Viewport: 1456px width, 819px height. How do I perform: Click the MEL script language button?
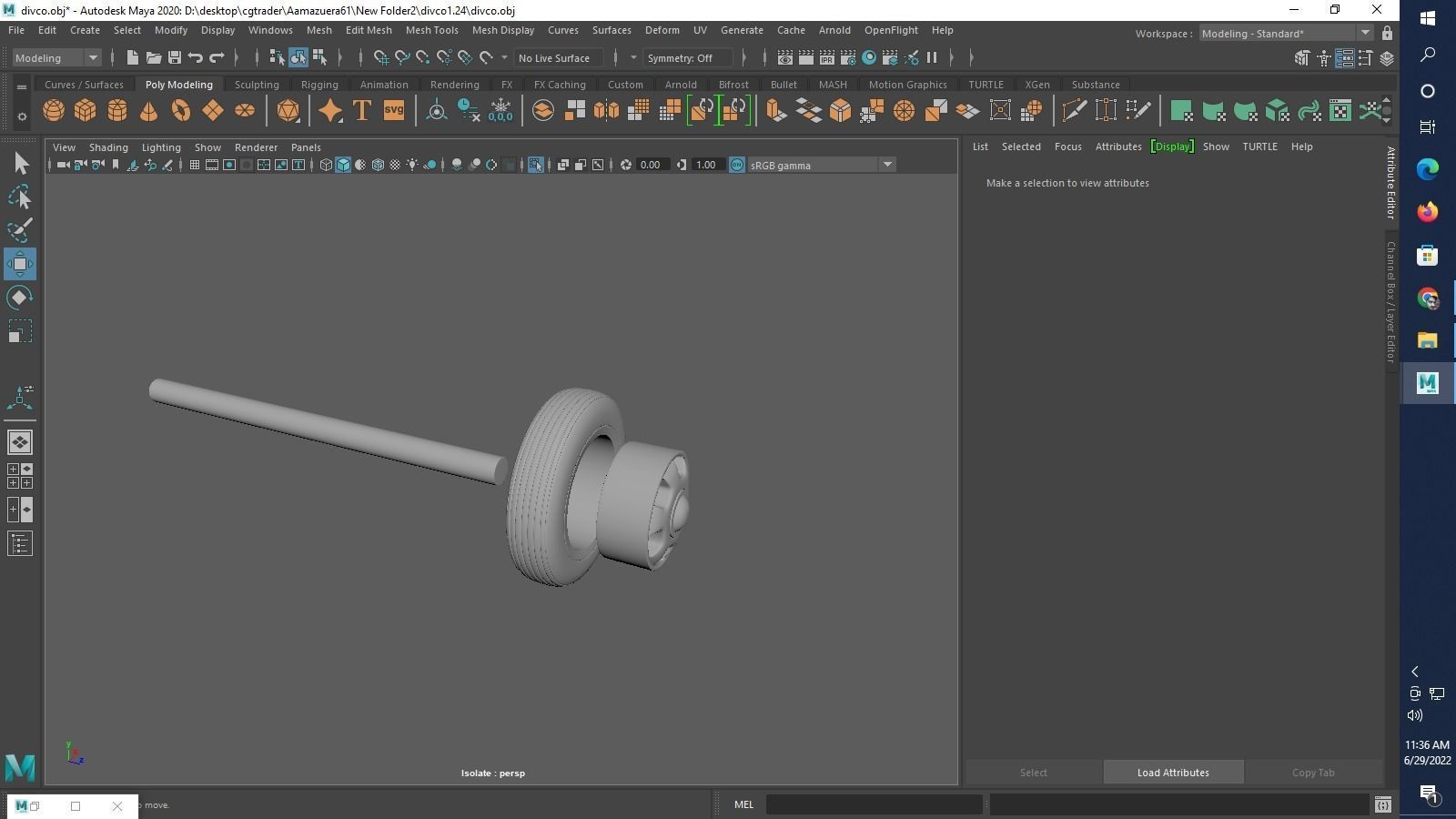pos(743,804)
